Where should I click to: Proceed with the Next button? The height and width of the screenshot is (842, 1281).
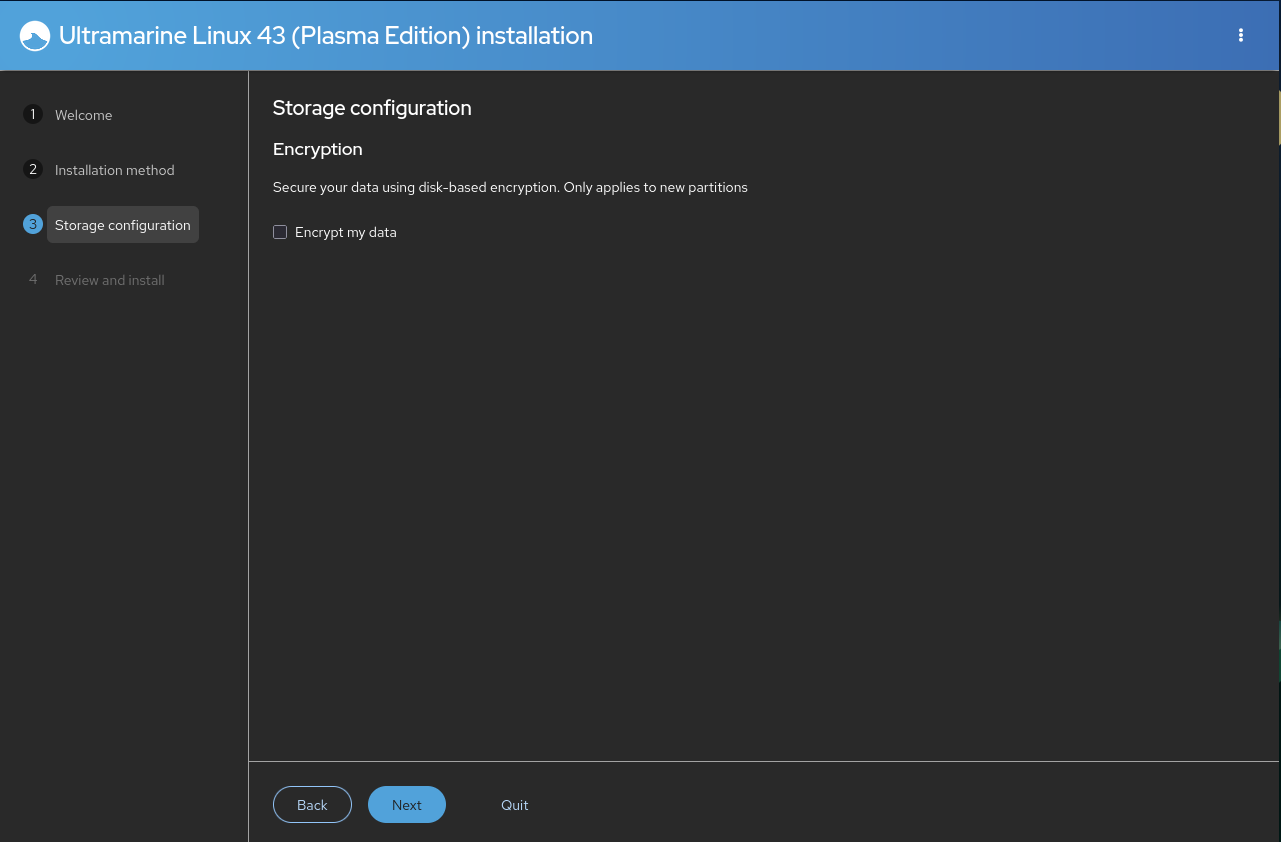407,805
